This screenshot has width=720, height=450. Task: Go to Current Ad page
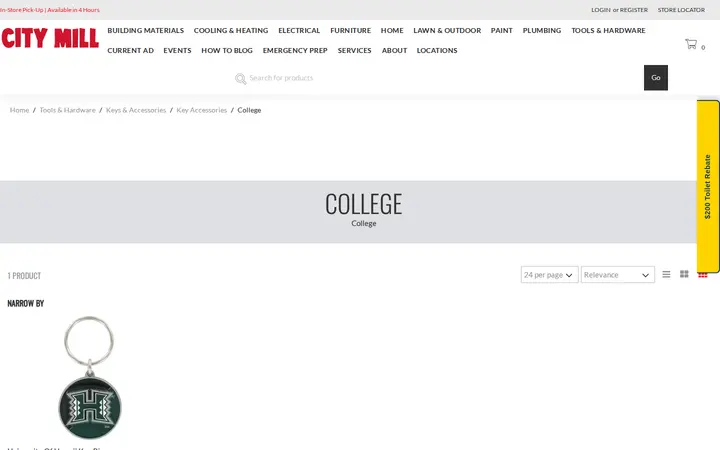pyautogui.click(x=130, y=51)
